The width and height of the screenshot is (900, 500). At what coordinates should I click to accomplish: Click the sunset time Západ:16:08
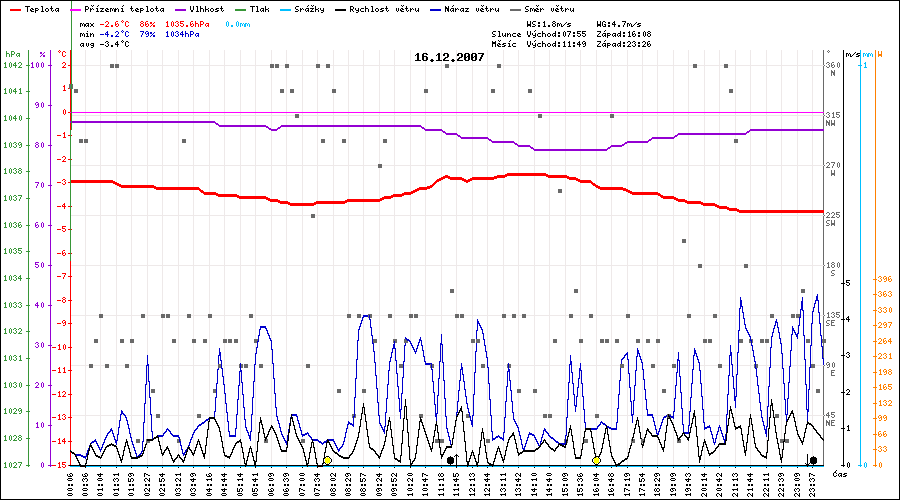[624, 34]
